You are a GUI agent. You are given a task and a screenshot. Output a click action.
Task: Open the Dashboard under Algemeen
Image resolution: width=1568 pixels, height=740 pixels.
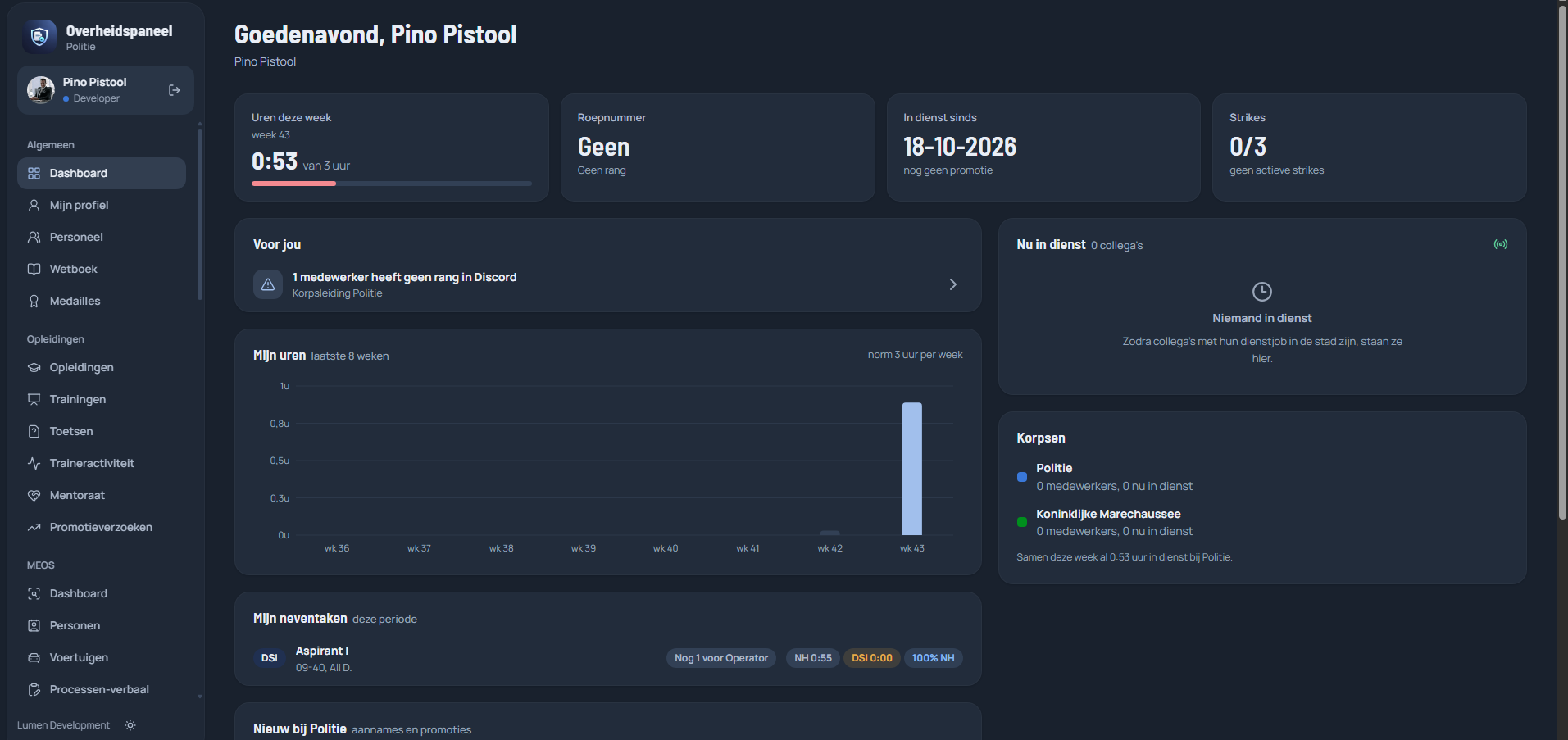[102, 173]
